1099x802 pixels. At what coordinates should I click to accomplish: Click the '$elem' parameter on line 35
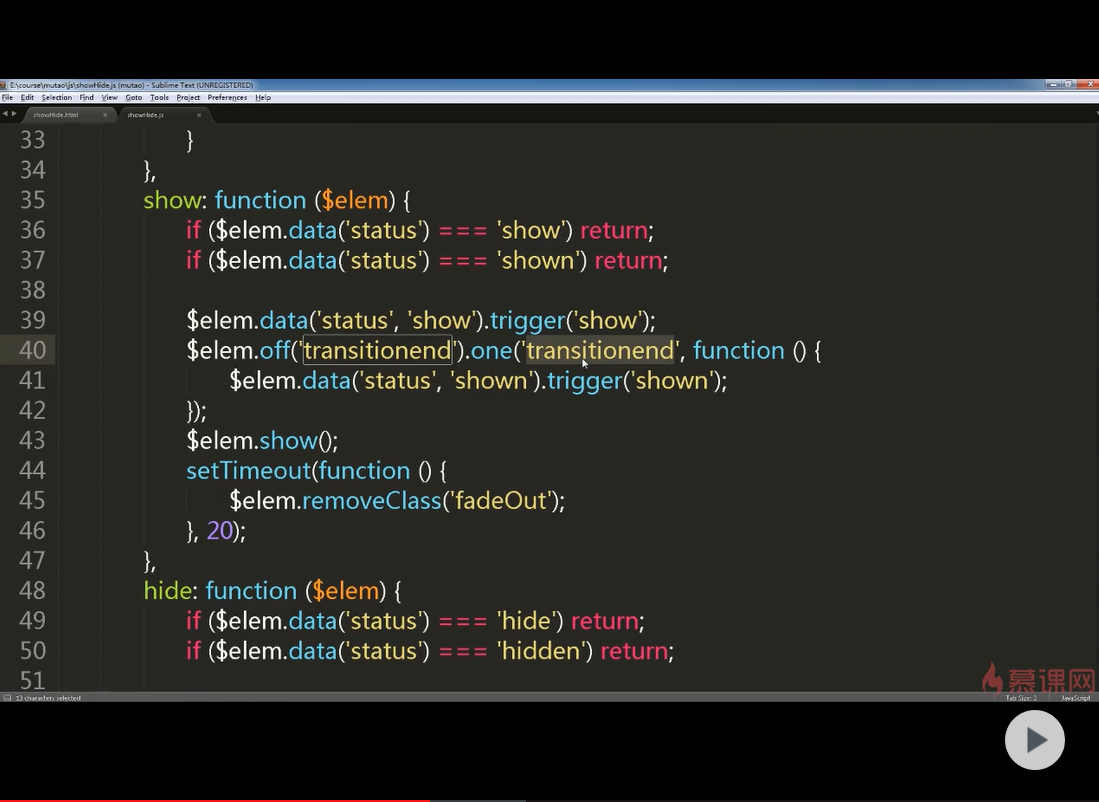355,200
